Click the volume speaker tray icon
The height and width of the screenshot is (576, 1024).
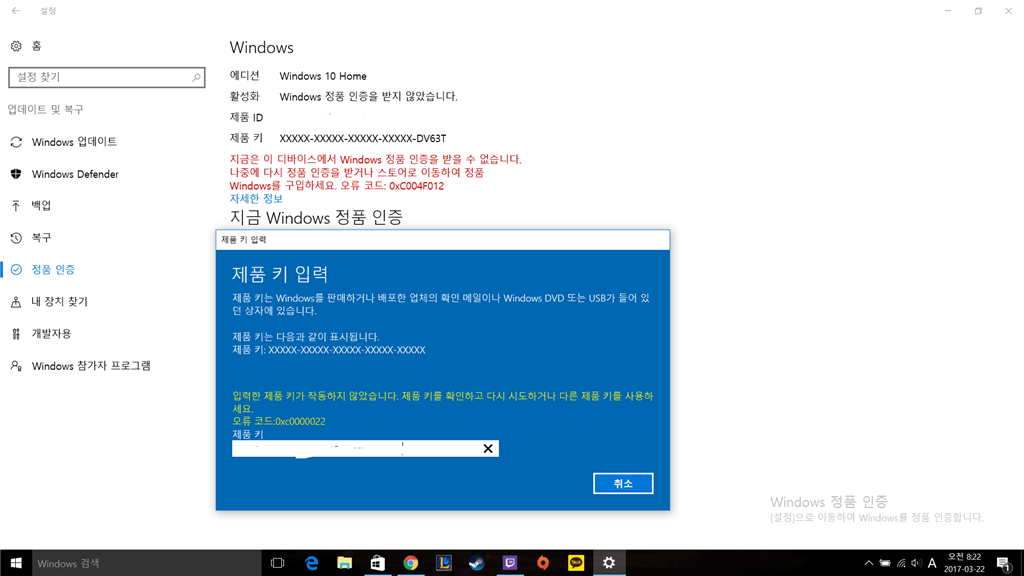coord(916,563)
